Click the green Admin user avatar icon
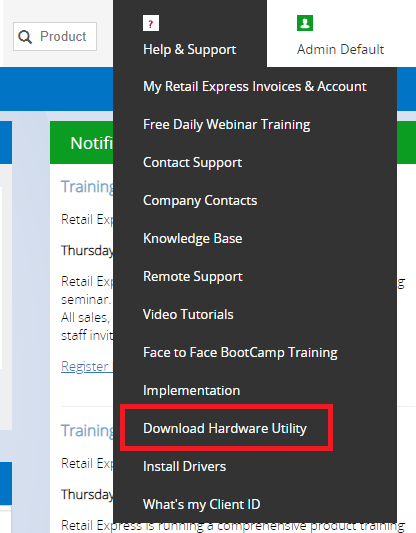416x533 pixels. tap(305, 23)
